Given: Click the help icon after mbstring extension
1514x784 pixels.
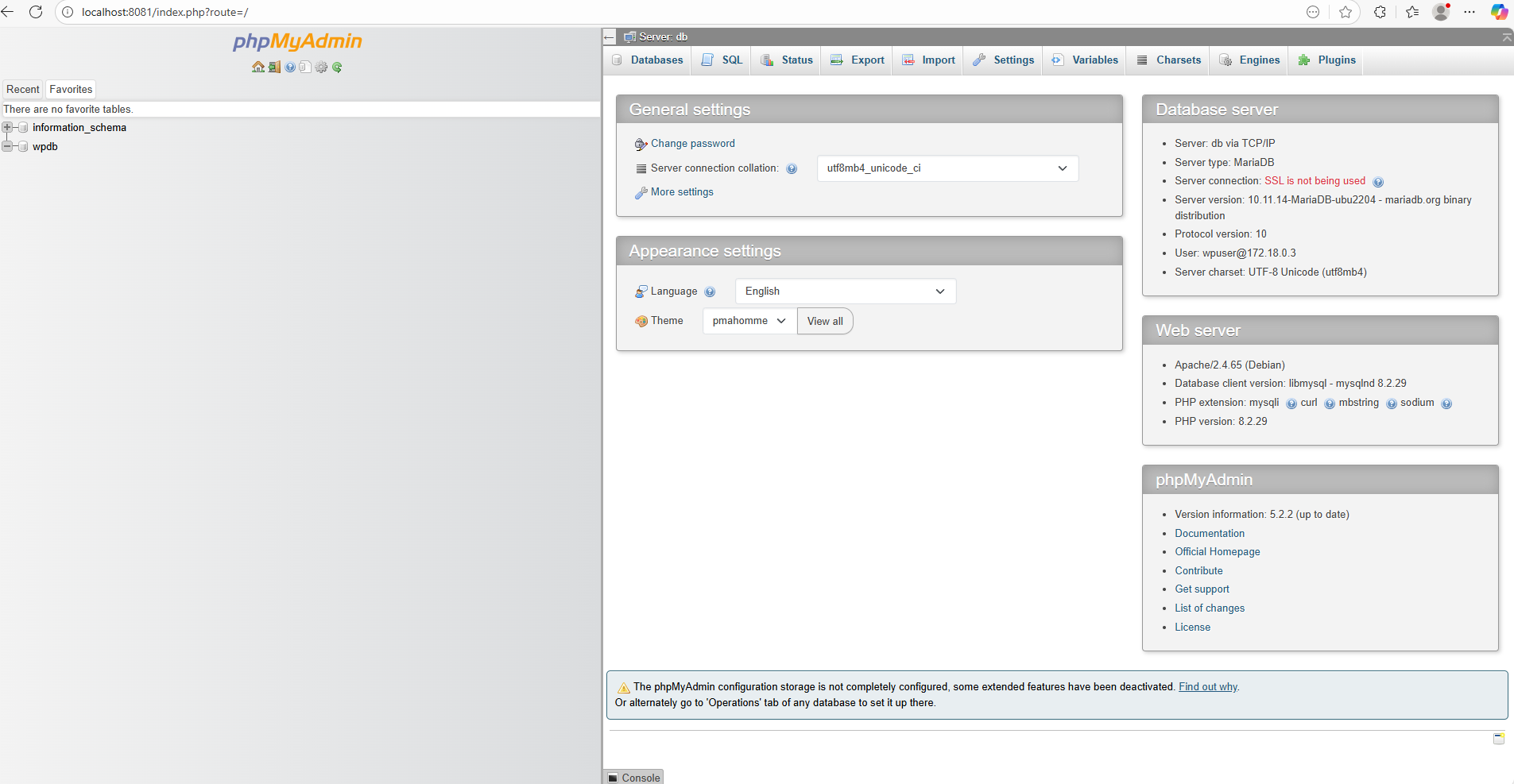Looking at the screenshot, I should tap(1392, 404).
